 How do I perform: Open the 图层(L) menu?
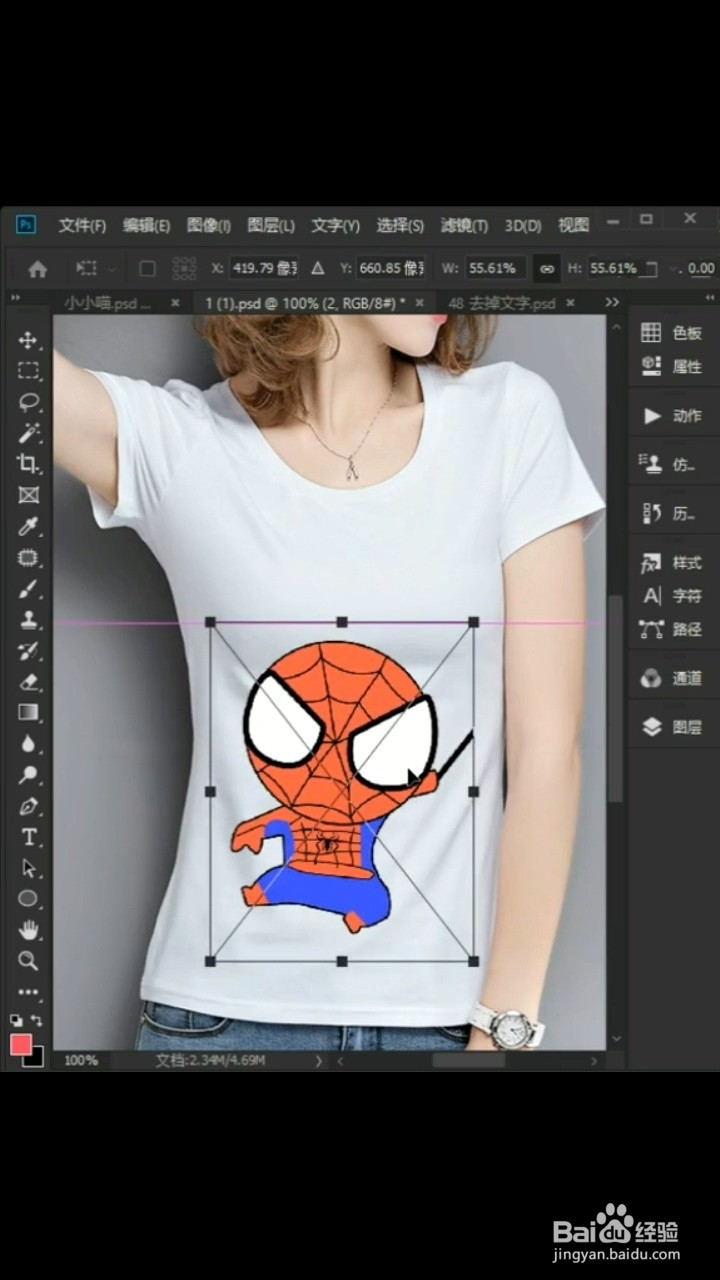point(271,225)
